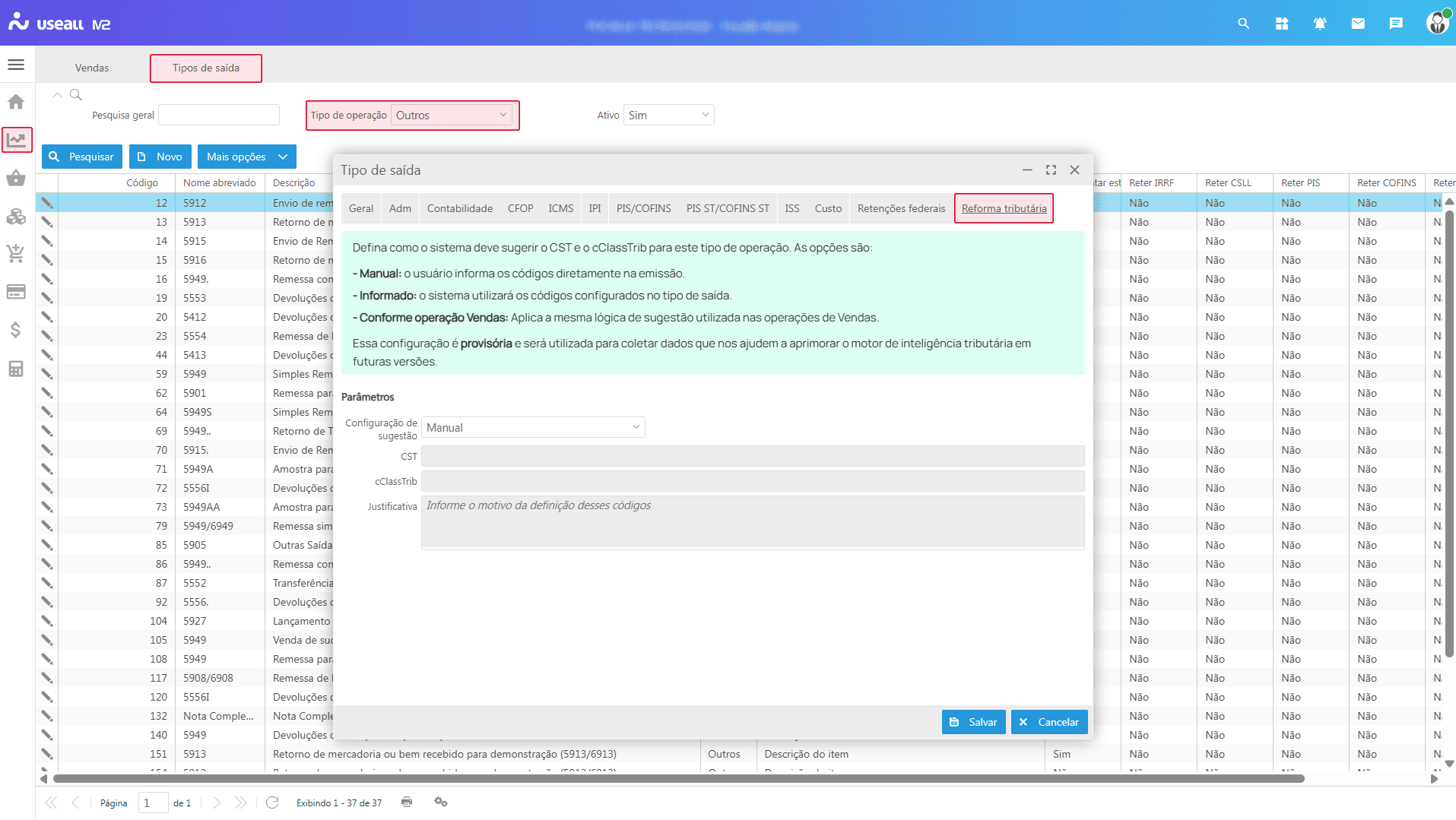
Task: Expand the Tipo de operação dropdown
Action: pos(451,116)
